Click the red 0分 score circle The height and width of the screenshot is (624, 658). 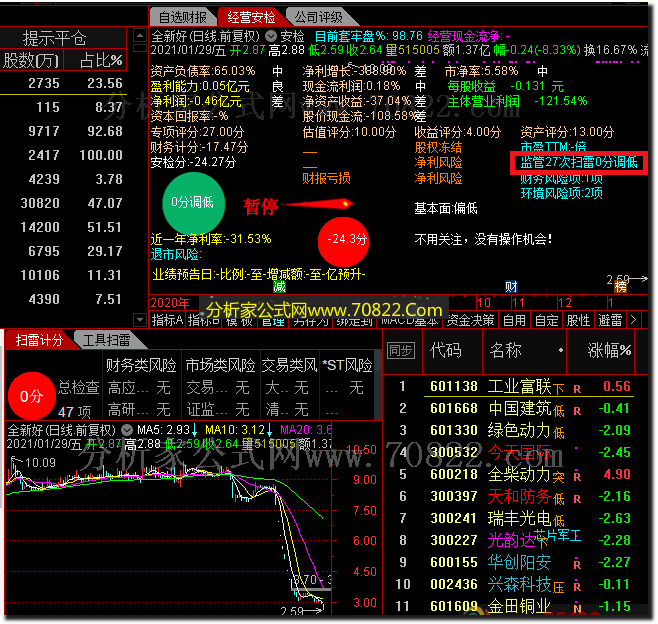click(32, 396)
